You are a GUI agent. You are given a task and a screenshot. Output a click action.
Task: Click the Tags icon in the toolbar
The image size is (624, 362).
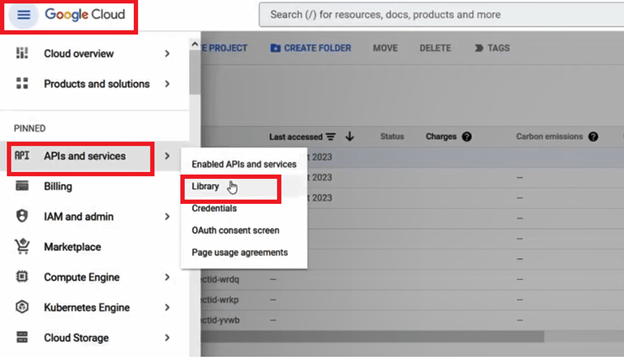[x=479, y=48]
